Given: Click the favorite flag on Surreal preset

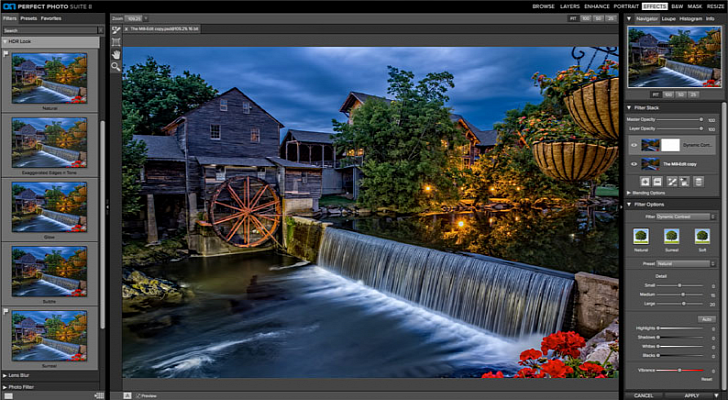Looking at the screenshot, I should pyautogui.click(x=6, y=311).
